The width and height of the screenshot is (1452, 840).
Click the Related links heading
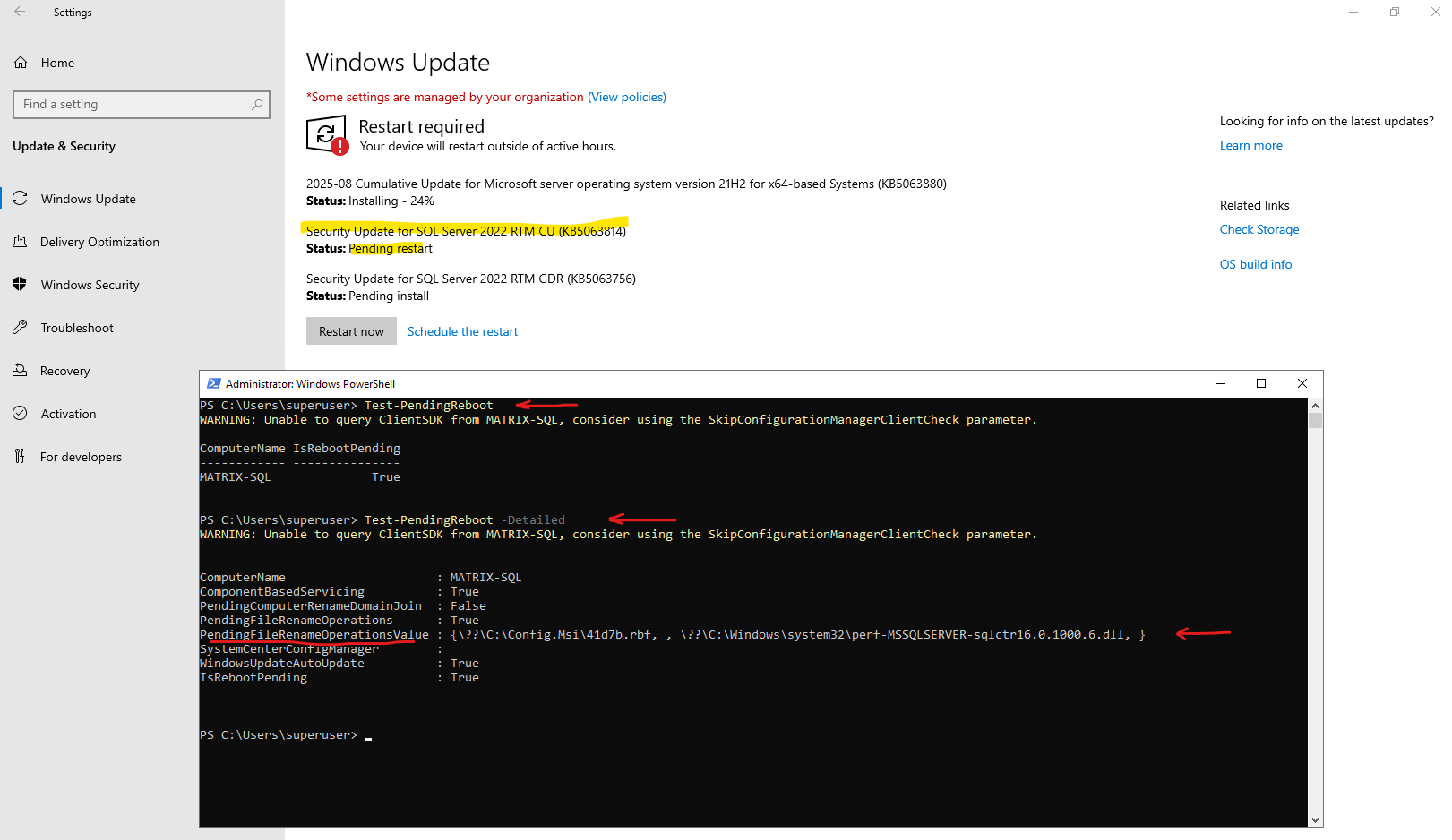coord(1254,205)
